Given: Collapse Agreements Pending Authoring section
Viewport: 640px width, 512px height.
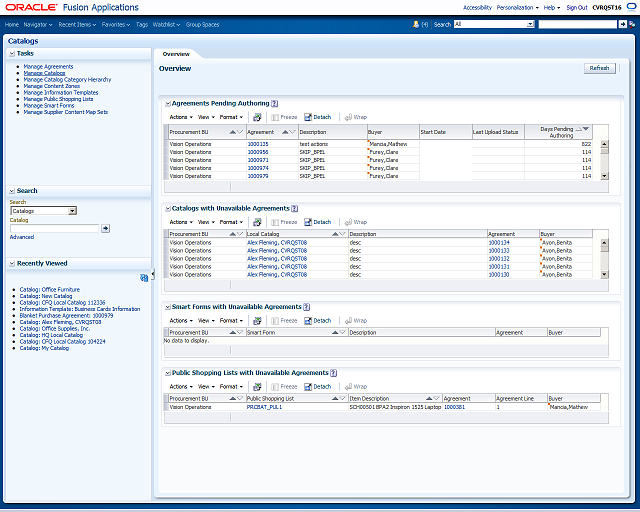Looking at the screenshot, I should pos(168,104).
